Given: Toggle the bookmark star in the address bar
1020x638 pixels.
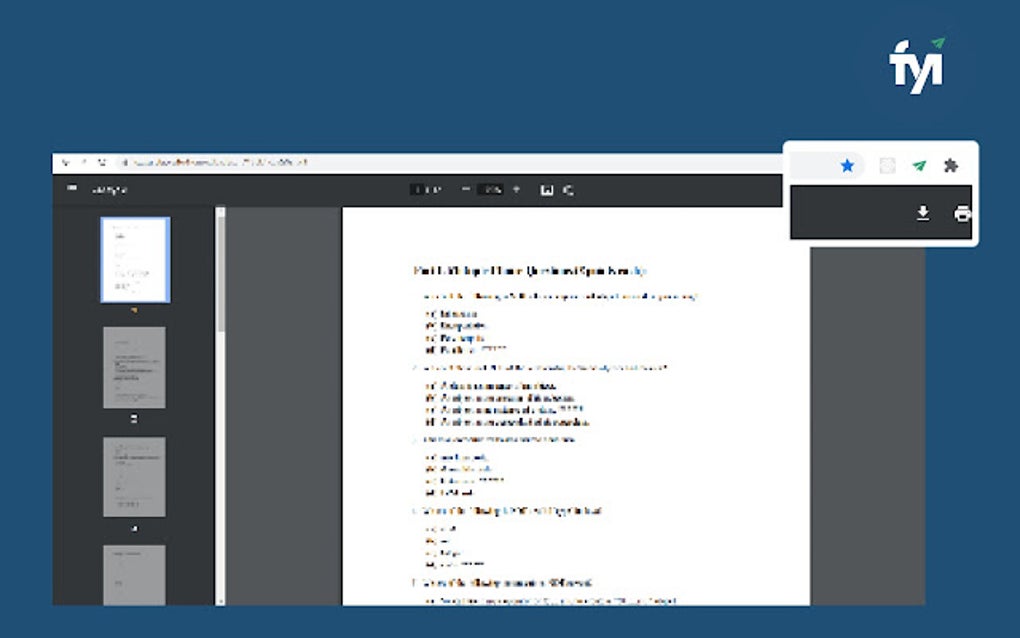Looking at the screenshot, I should (849, 165).
